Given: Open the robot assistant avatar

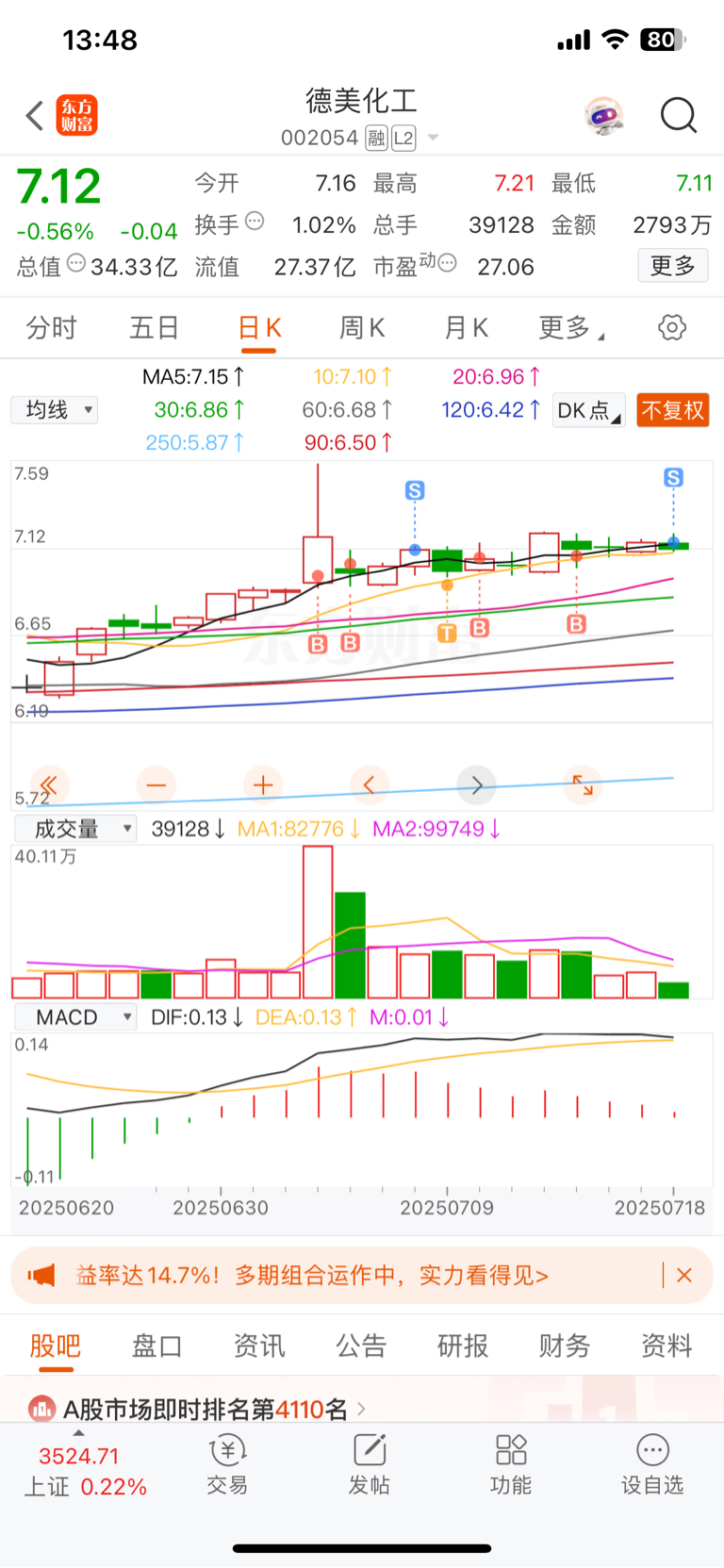Looking at the screenshot, I should point(603,115).
